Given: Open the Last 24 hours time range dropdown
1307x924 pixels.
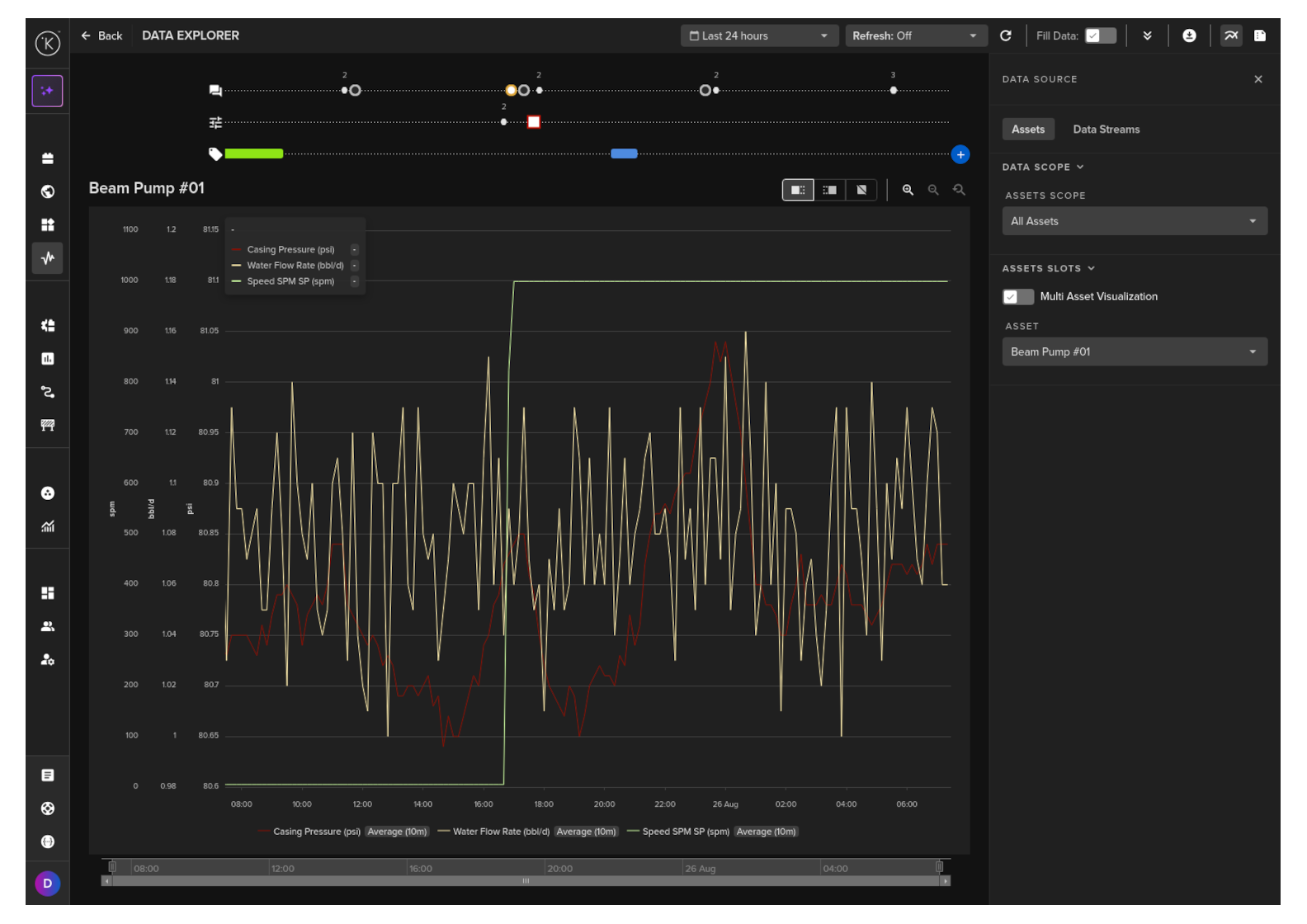Looking at the screenshot, I should click(x=757, y=35).
